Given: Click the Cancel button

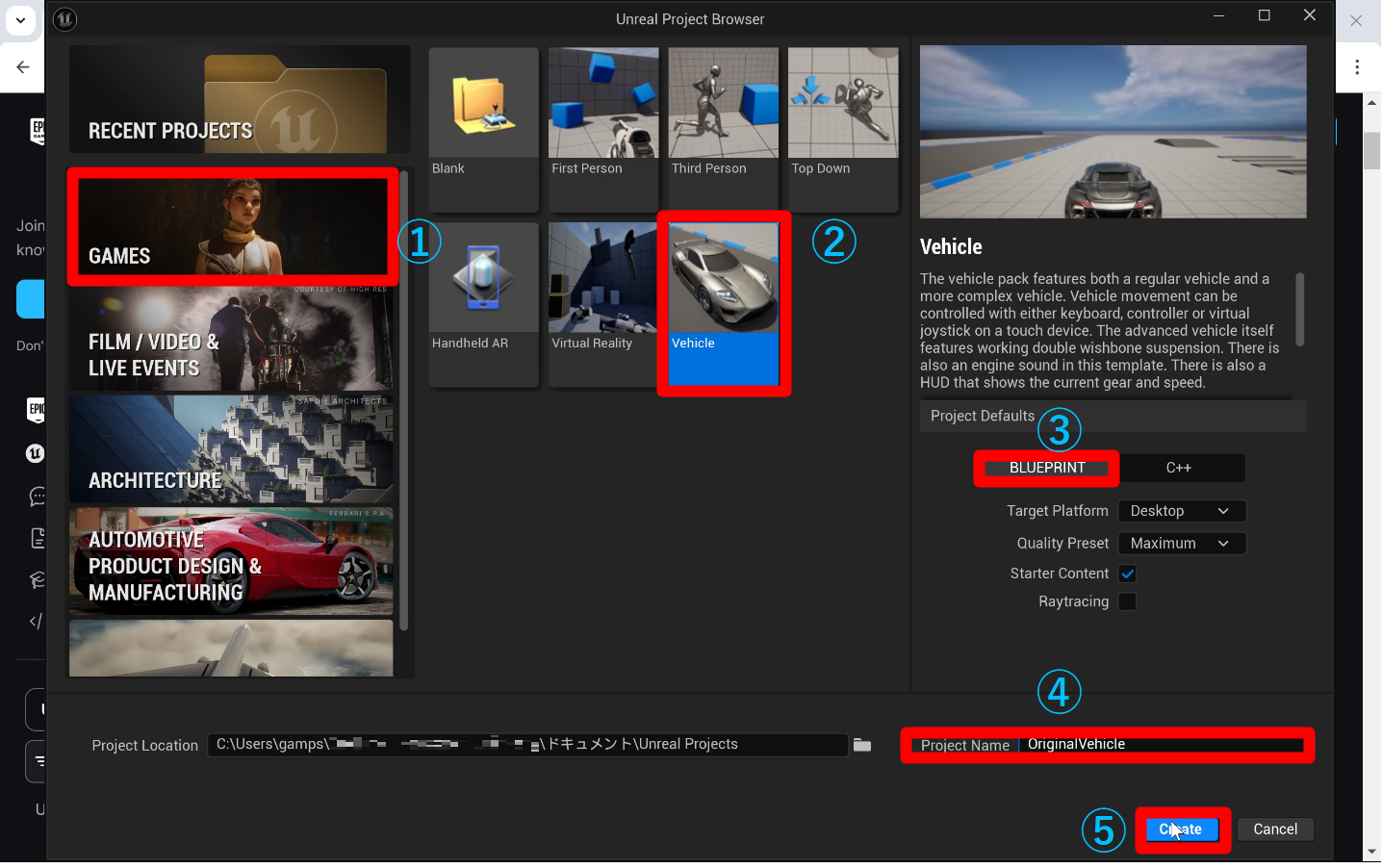Looking at the screenshot, I should (1275, 830).
